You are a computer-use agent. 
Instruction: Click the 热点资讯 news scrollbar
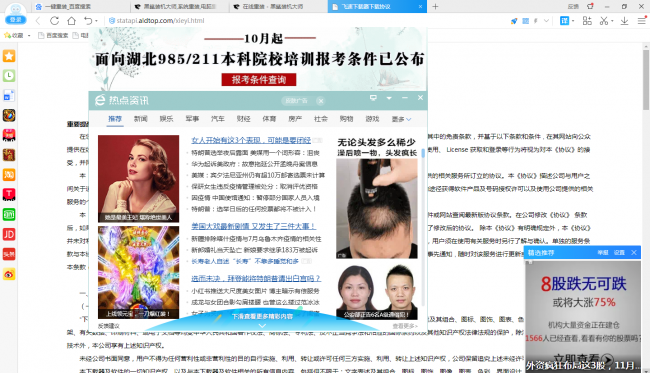coord(423,153)
